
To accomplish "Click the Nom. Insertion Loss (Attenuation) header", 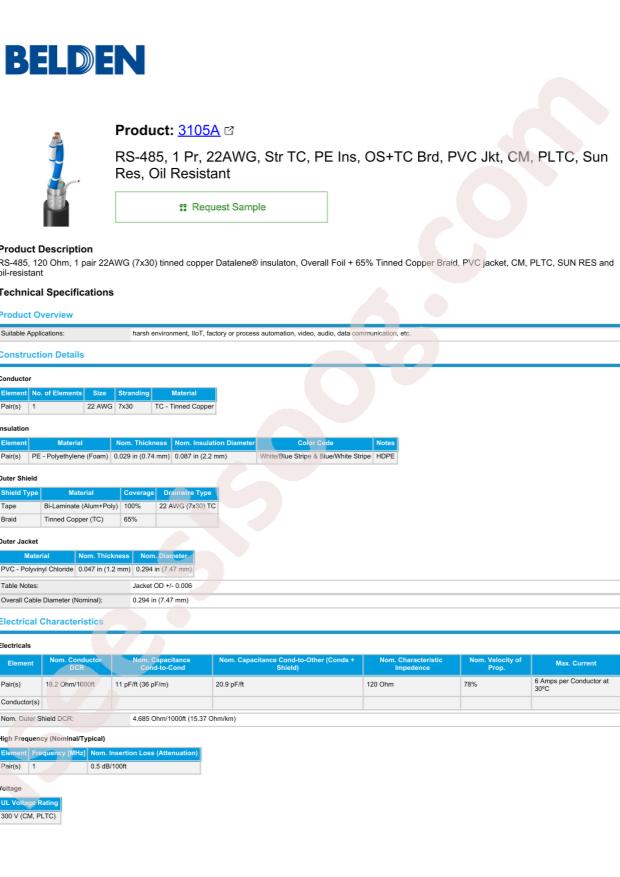I will click(x=144, y=753).
